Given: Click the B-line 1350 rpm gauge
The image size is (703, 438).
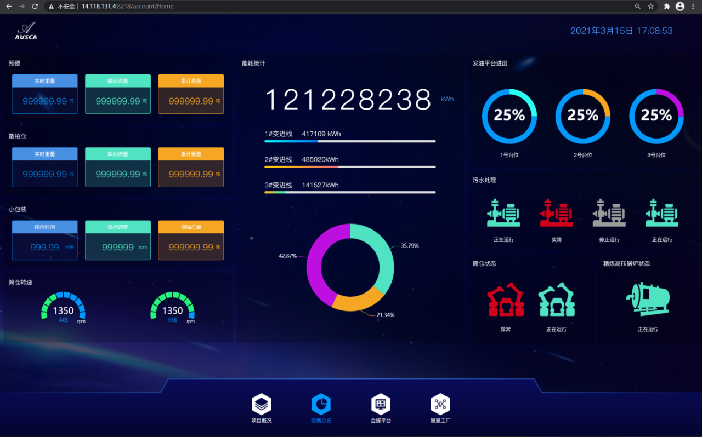Looking at the screenshot, I should click(x=173, y=308).
